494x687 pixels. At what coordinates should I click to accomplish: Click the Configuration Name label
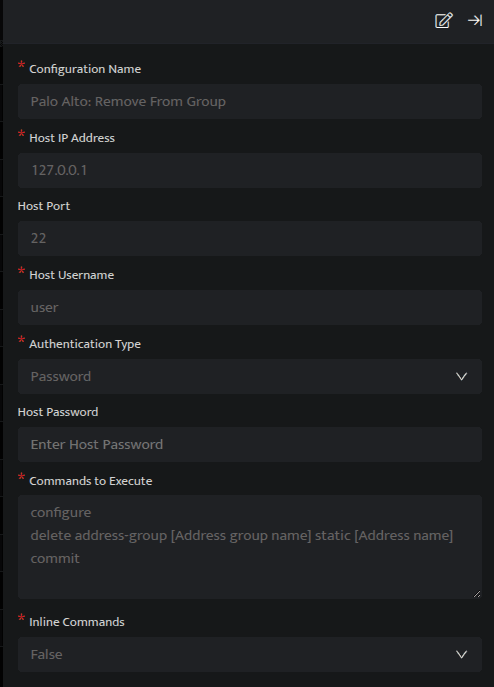pos(85,69)
